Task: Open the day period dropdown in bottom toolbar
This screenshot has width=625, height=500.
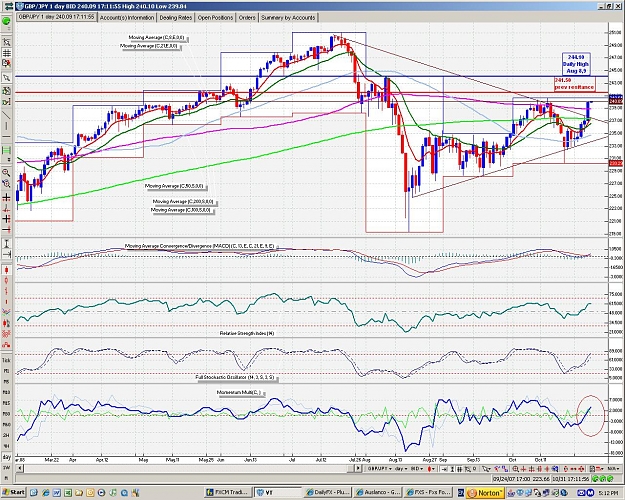Action: coord(401,469)
